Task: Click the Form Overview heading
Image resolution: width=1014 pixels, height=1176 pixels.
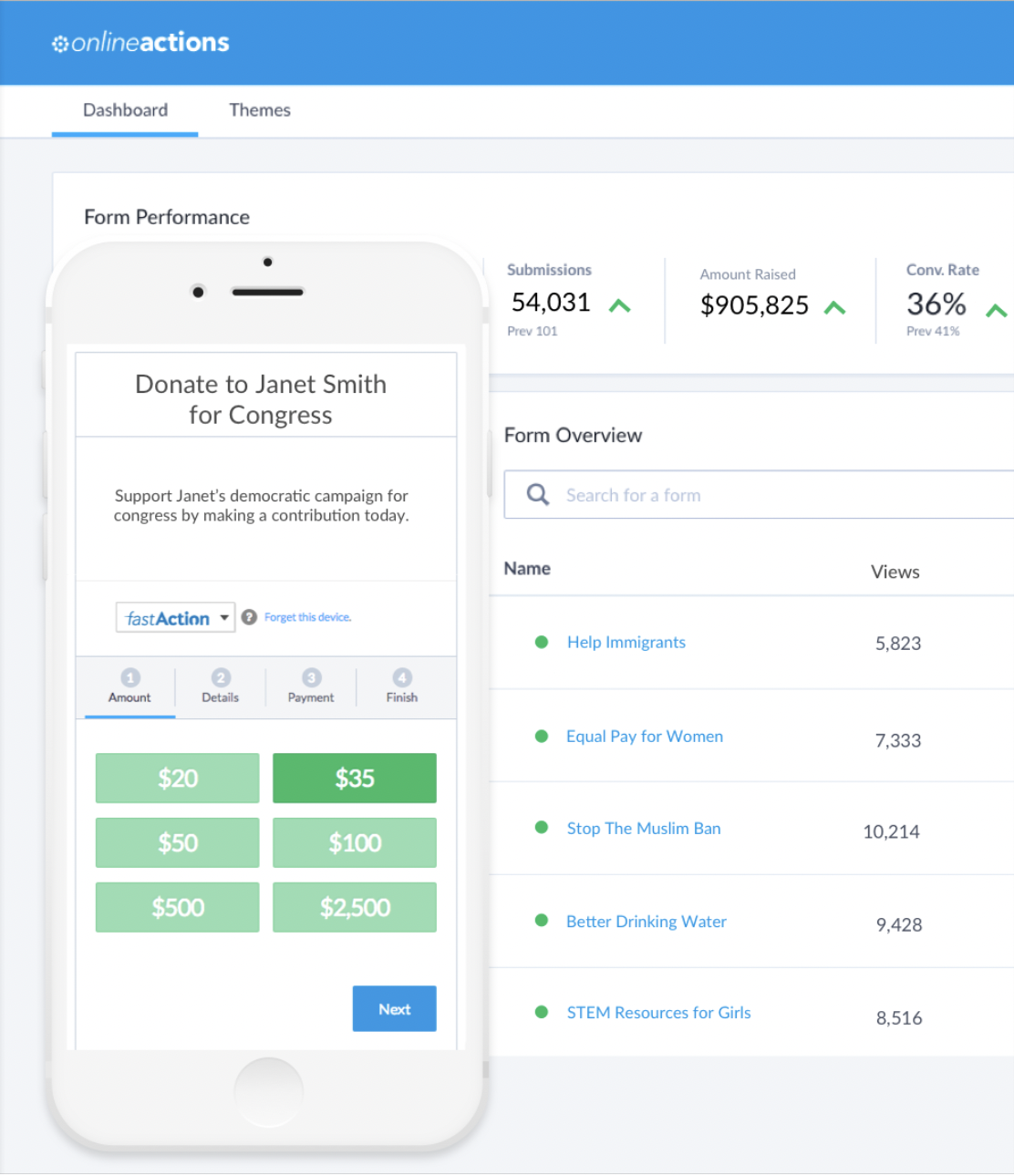Action: [x=574, y=435]
